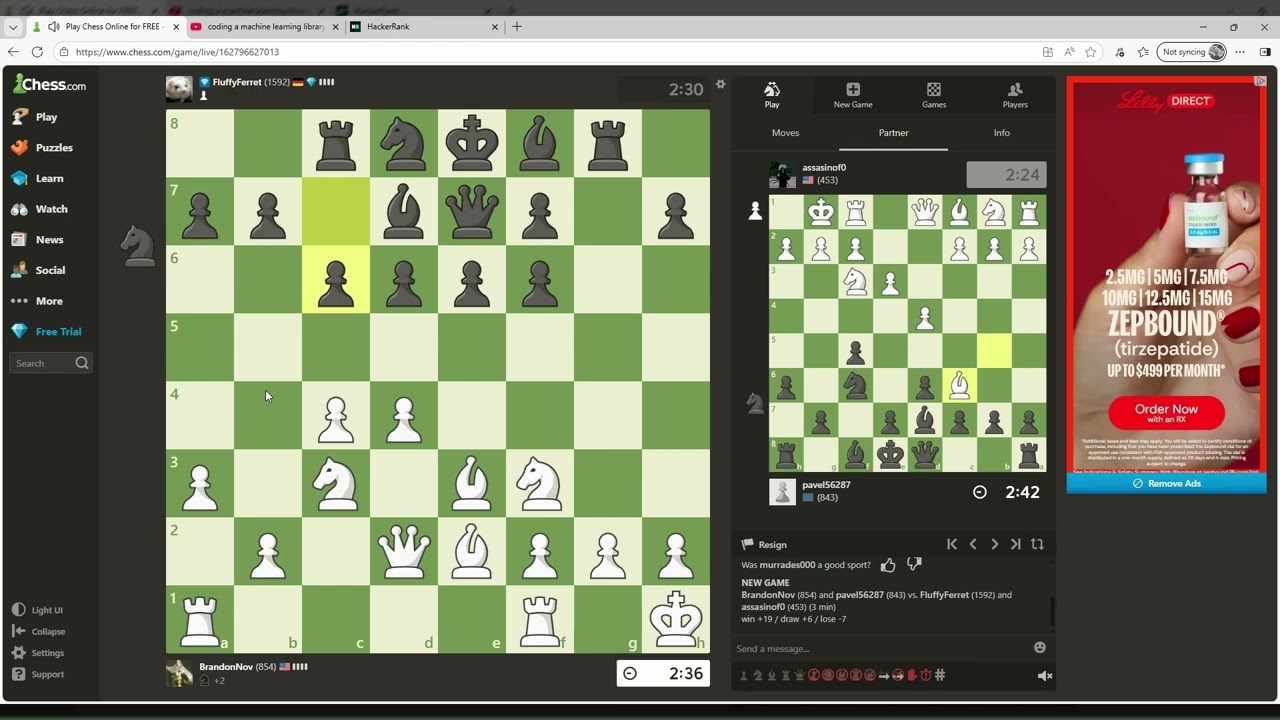Open Watch from the sidebar
The image size is (1280, 720).
pos(40,209)
